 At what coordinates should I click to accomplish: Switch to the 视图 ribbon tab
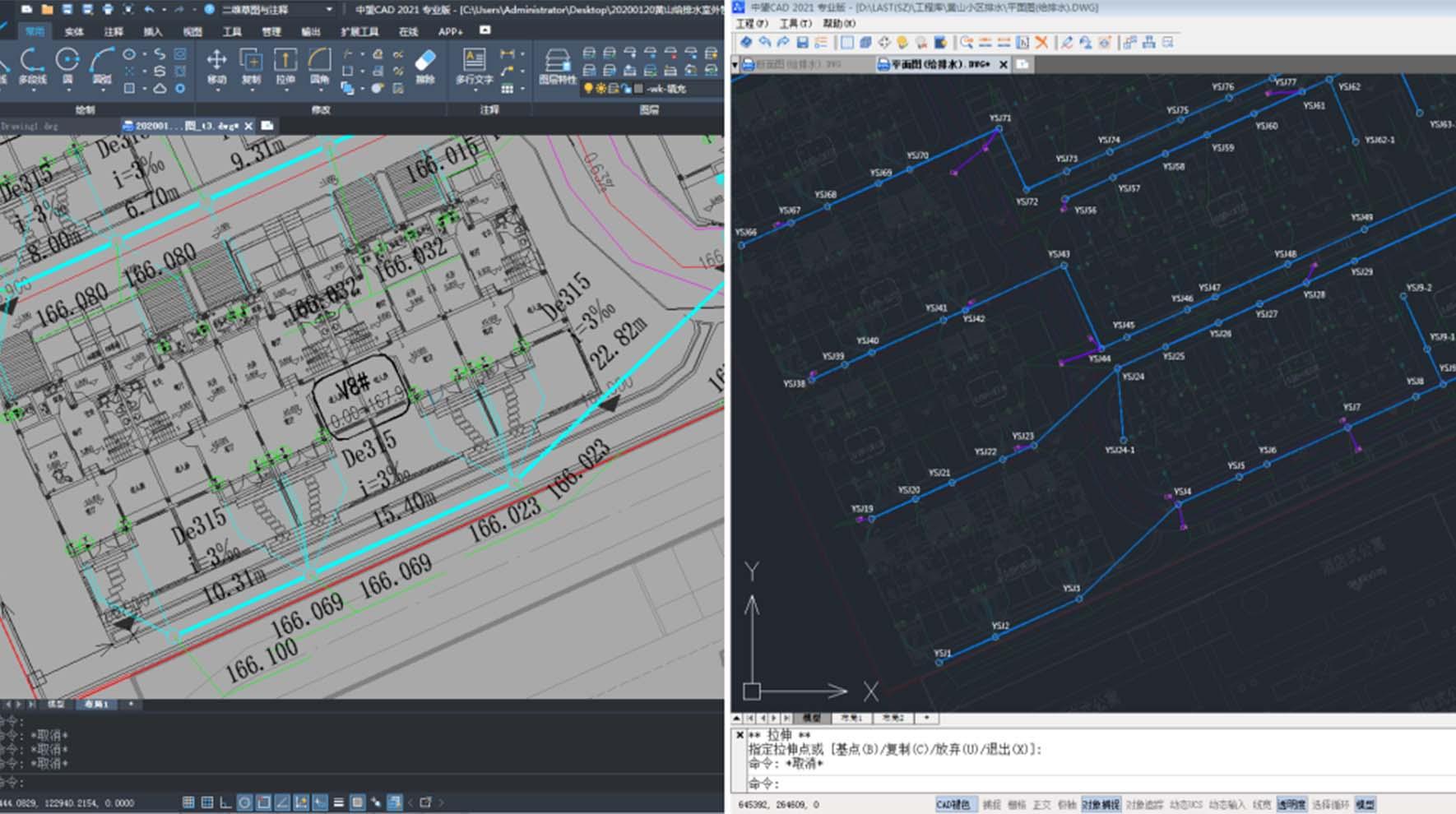(x=192, y=31)
